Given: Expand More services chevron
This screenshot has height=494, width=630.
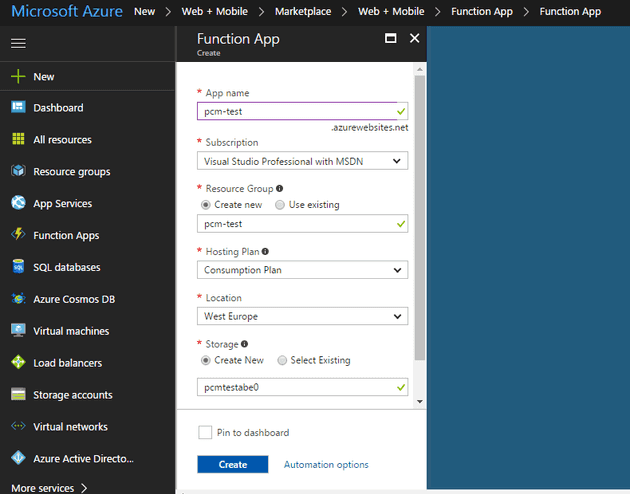Looking at the screenshot, I should [x=84, y=488].
